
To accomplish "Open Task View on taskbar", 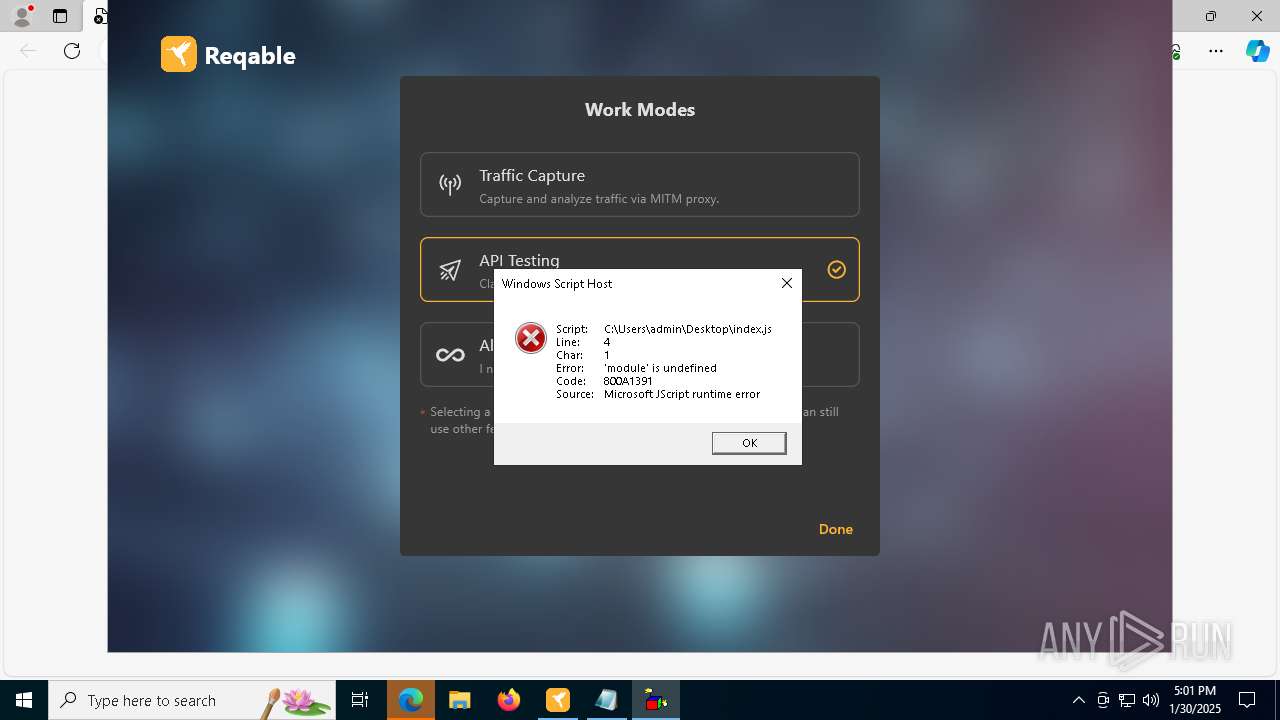I will 360,700.
